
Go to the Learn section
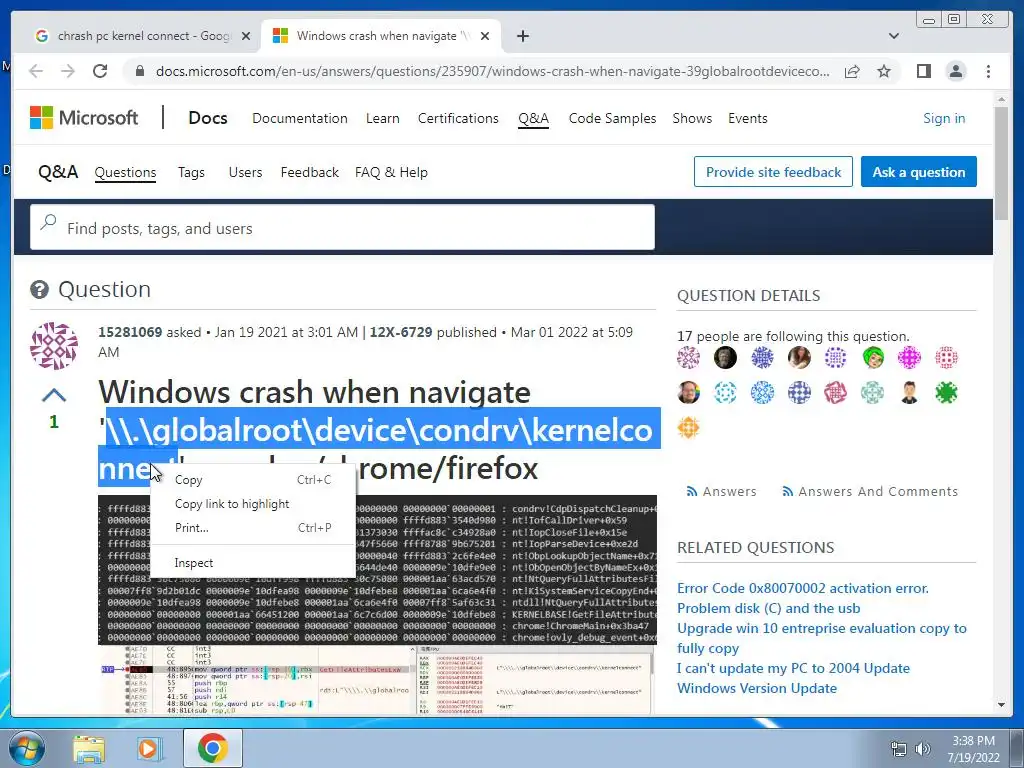click(383, 118)
